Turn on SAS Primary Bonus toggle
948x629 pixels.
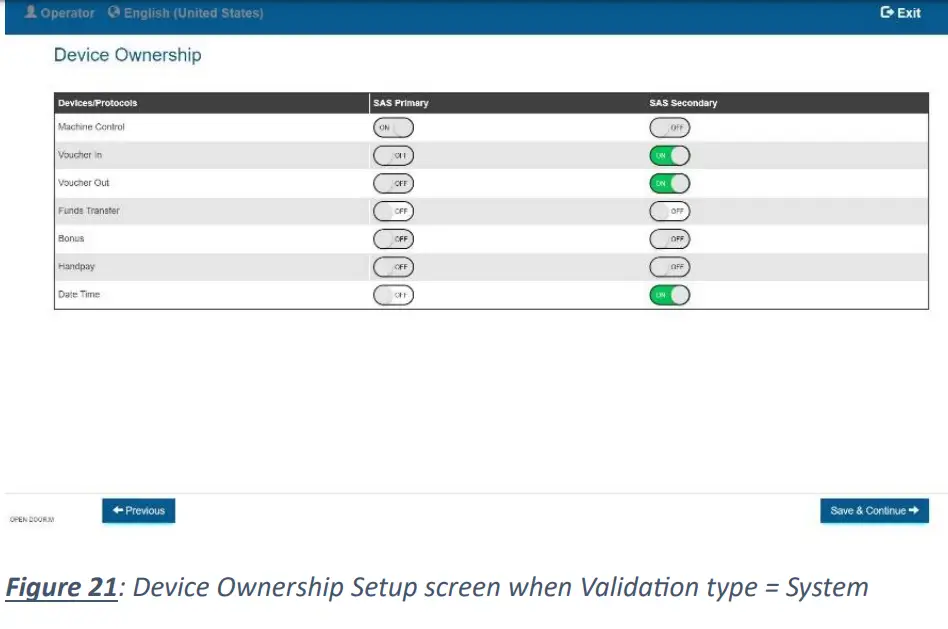(393, 239)
